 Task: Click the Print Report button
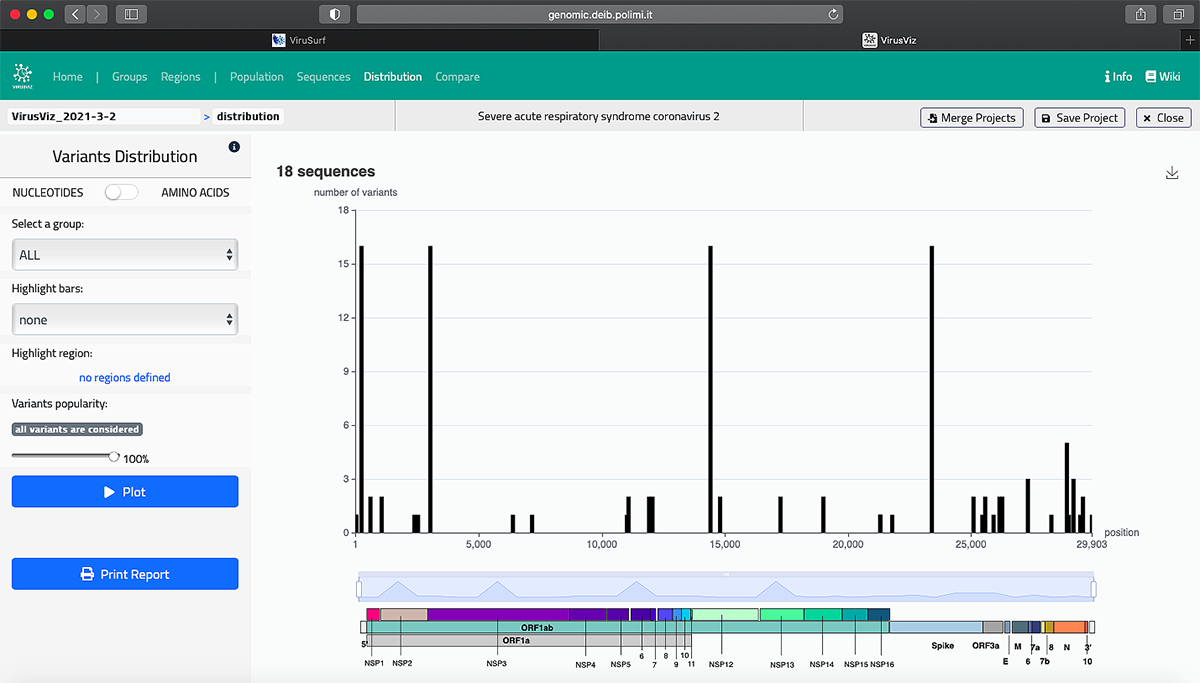[x=125, y=574]
